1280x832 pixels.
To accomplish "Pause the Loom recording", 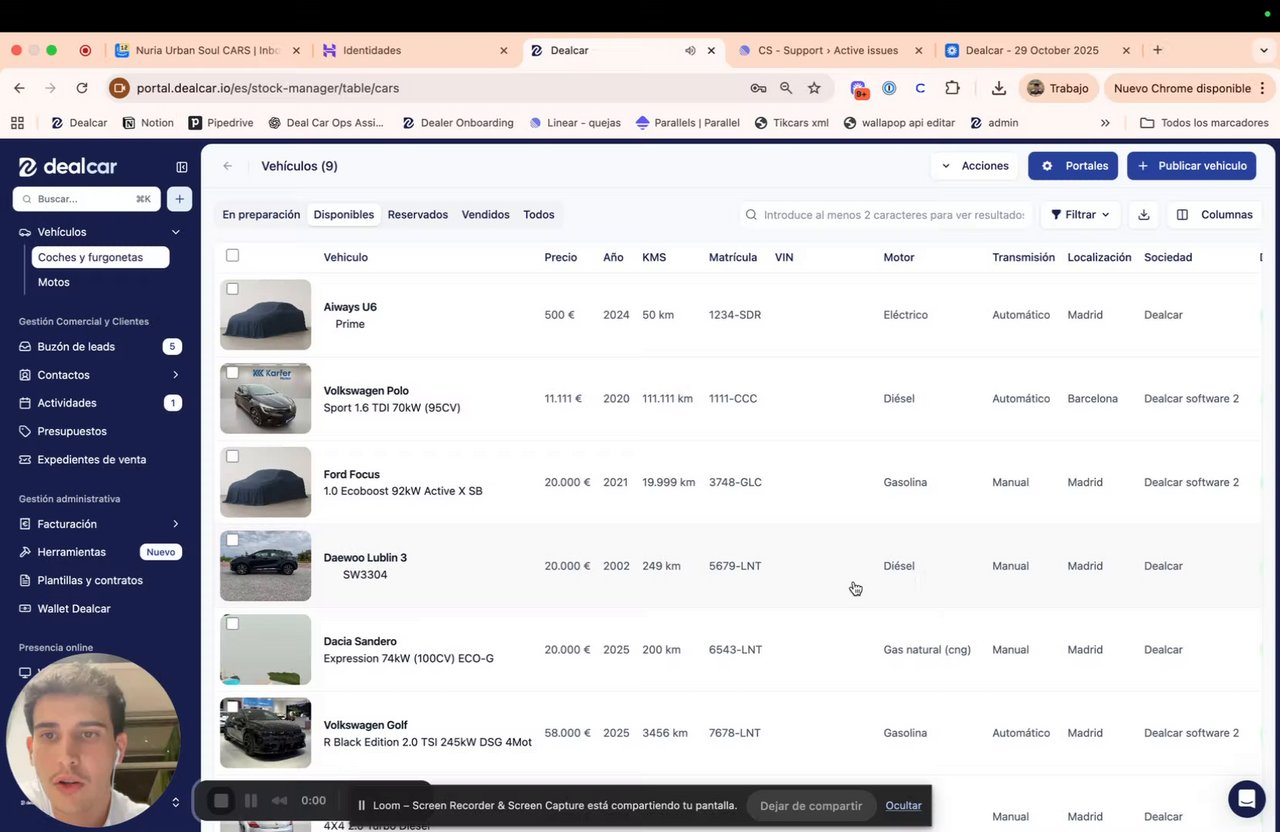I will tap(251, 801).
